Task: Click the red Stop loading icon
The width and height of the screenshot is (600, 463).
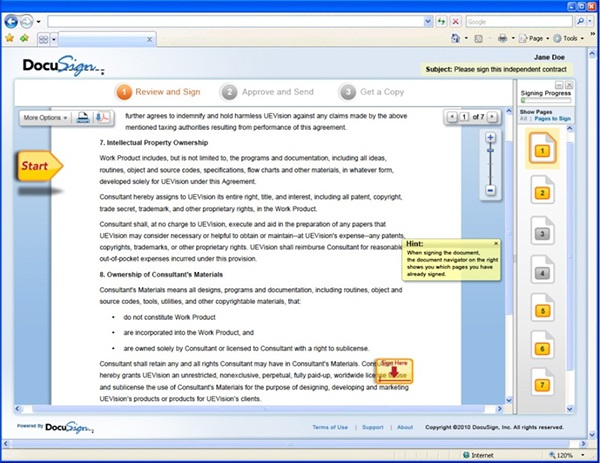Action: click(455, 21)
